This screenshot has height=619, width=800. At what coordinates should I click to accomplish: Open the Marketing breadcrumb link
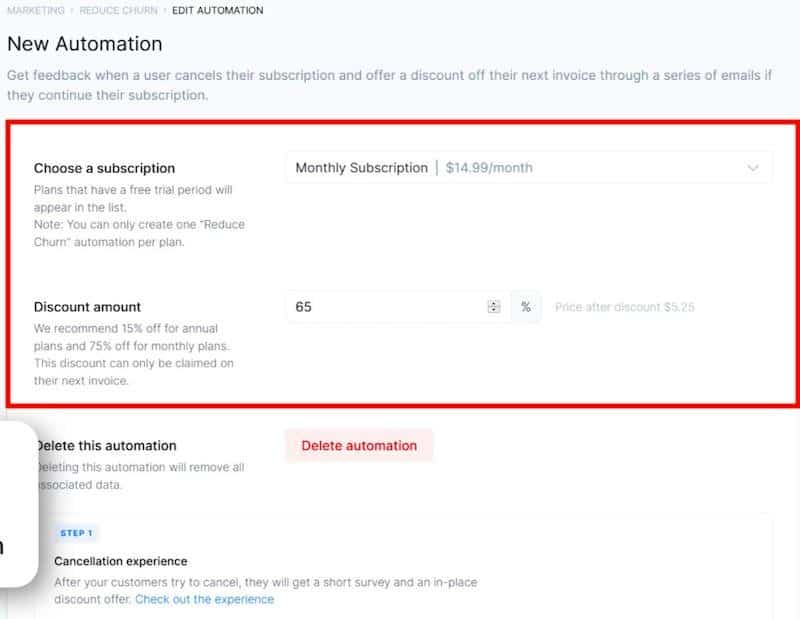click(x=36, y=10)
